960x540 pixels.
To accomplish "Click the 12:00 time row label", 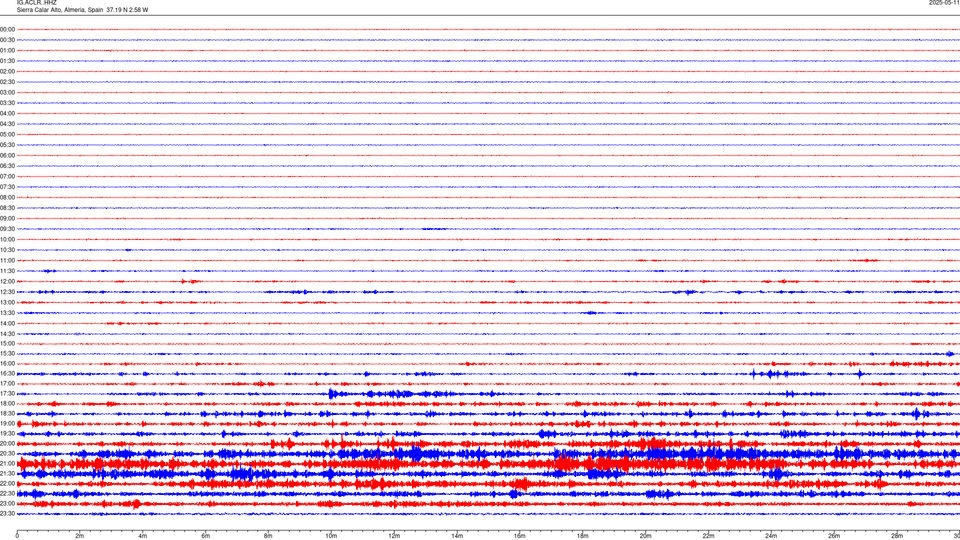I will [7, 282].
